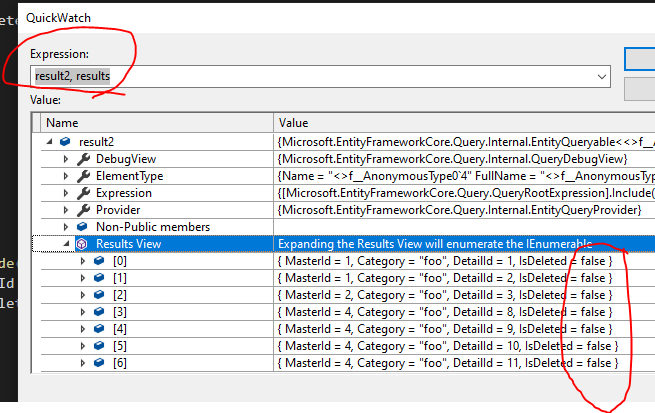The width and height of the screenshot is (655, 413).
Task: Expand the ElementType row
Action: tap(66, 176)
